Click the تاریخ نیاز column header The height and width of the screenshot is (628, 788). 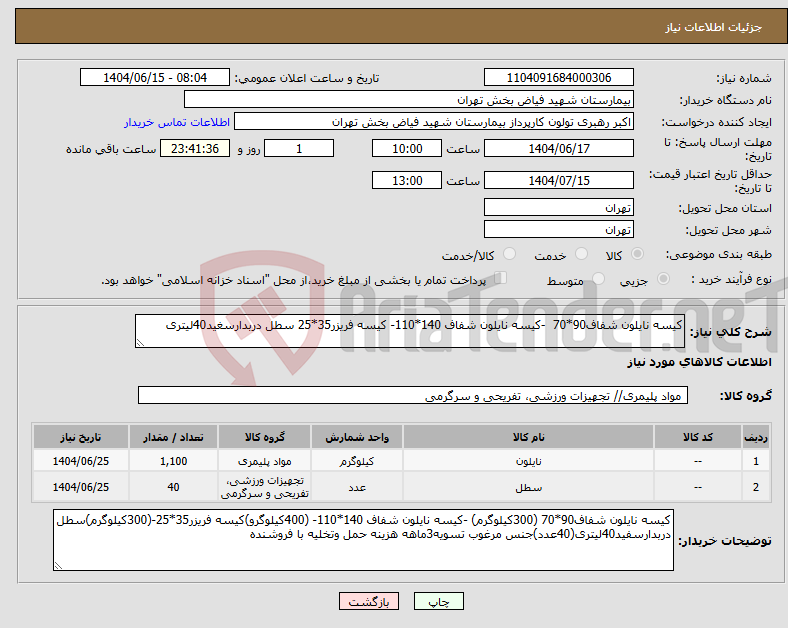coord(80,437)
